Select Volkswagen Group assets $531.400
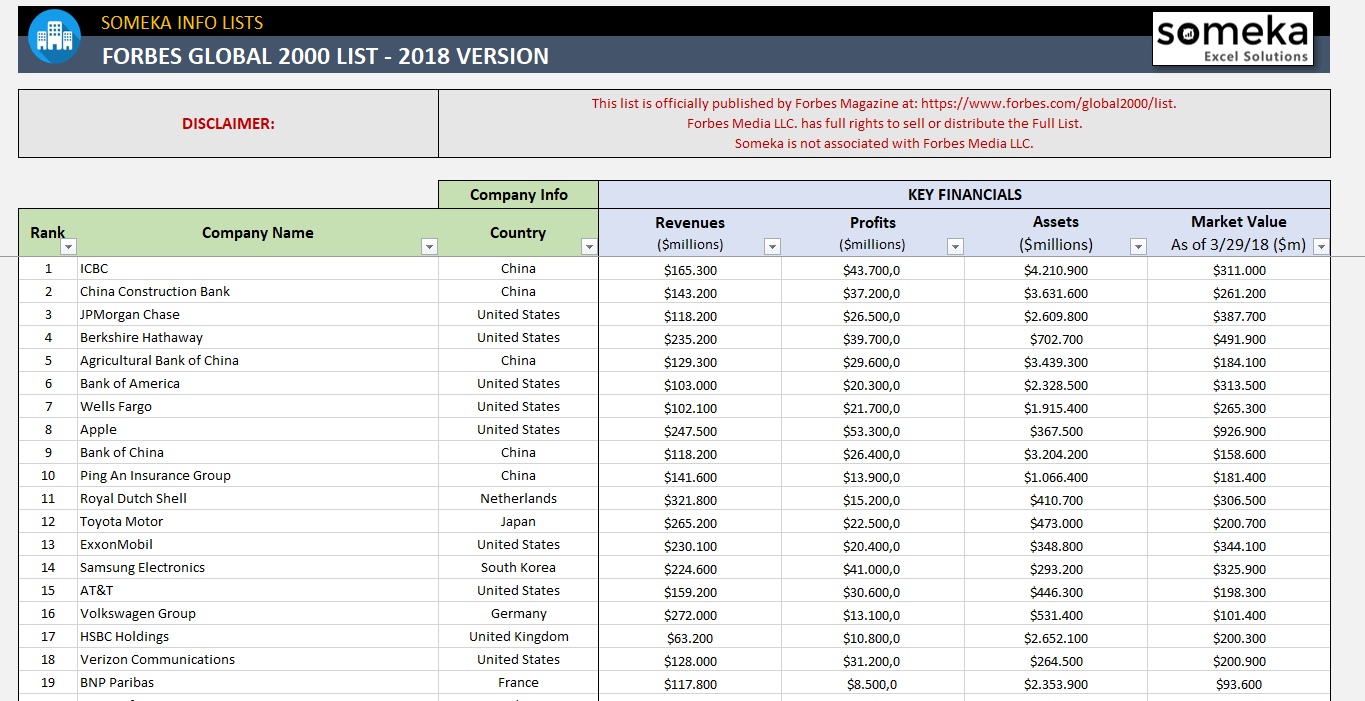 1056,615
